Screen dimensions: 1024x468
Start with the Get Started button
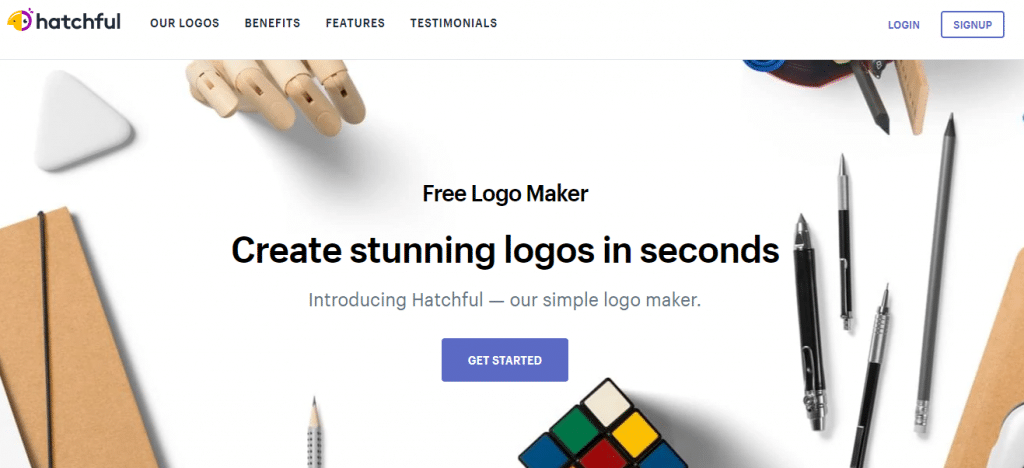pyautogui.click(x=505, y=360)
